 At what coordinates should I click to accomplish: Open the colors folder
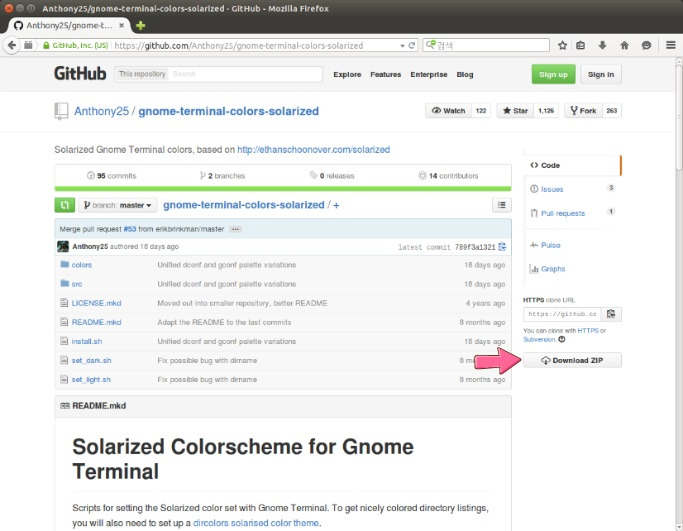pyautogui.click(x=81, y=265)
